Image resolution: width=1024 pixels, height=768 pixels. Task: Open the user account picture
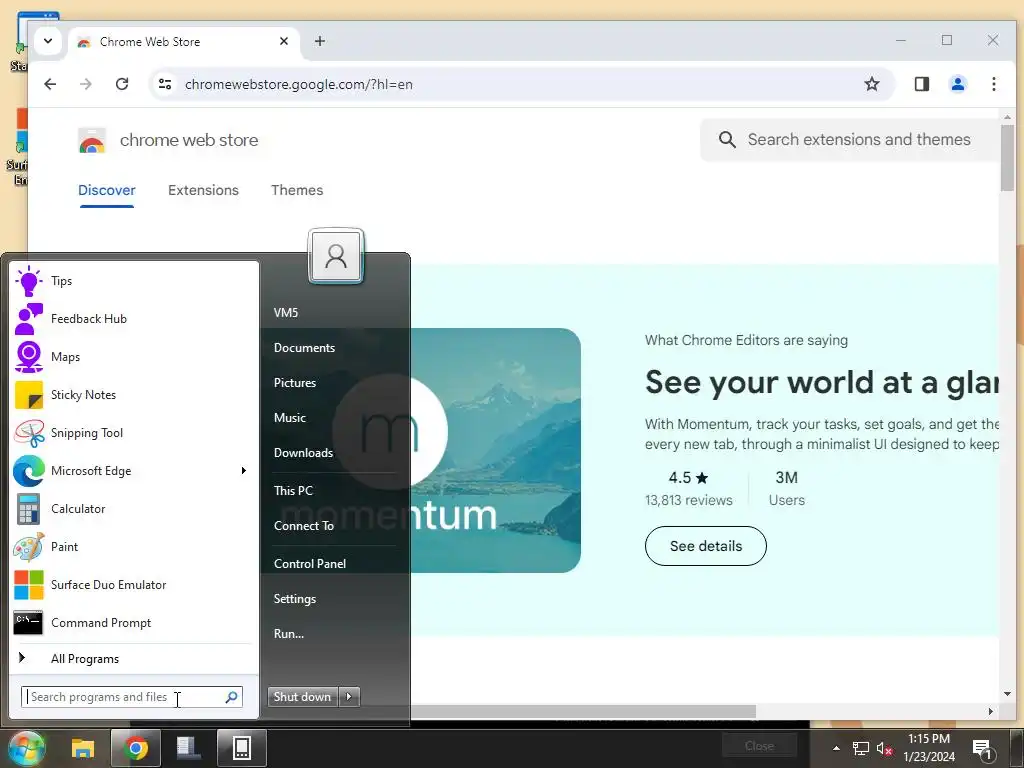(x=336, y=256)
